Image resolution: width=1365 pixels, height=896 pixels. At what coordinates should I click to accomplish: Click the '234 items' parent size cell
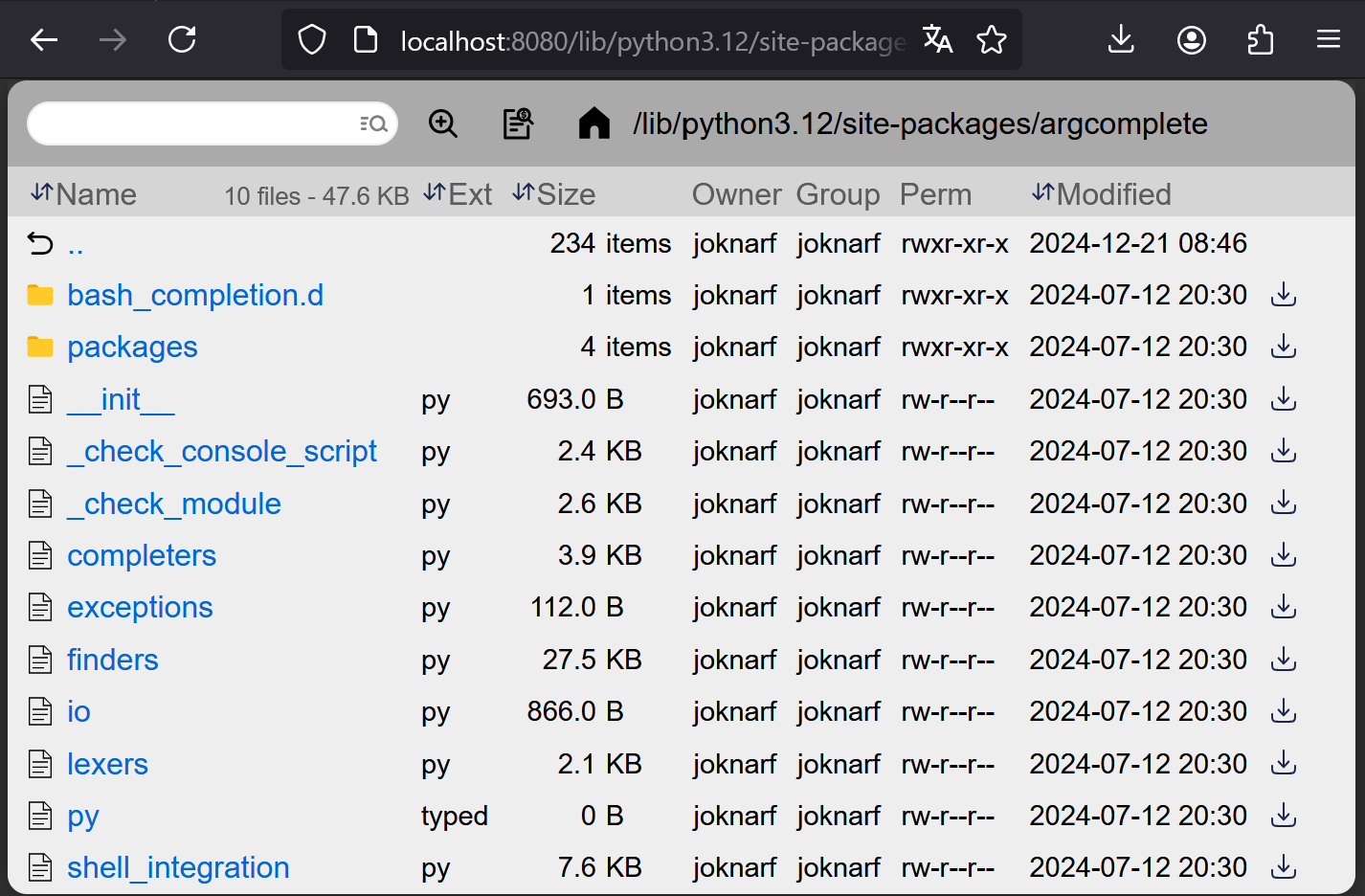point(611,243)
